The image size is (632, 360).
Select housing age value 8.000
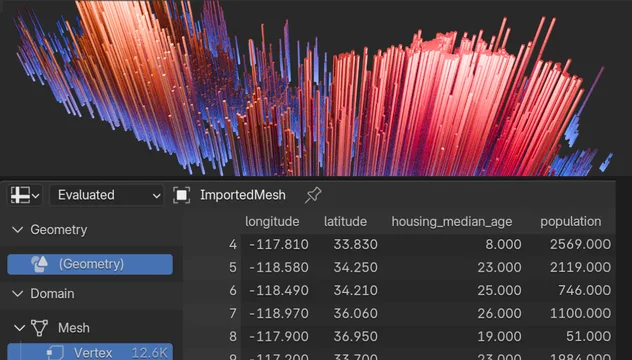click(503, 244)
